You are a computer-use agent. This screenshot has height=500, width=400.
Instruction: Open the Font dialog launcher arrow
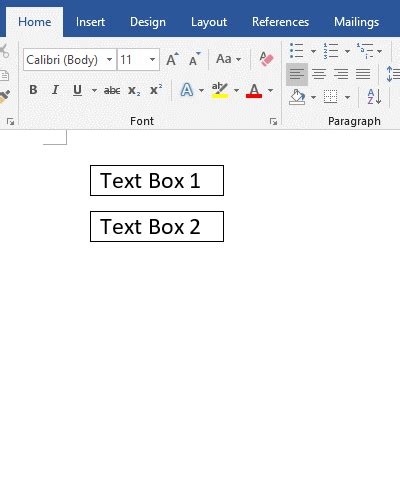pyautogui.click(x=273, y=122)
